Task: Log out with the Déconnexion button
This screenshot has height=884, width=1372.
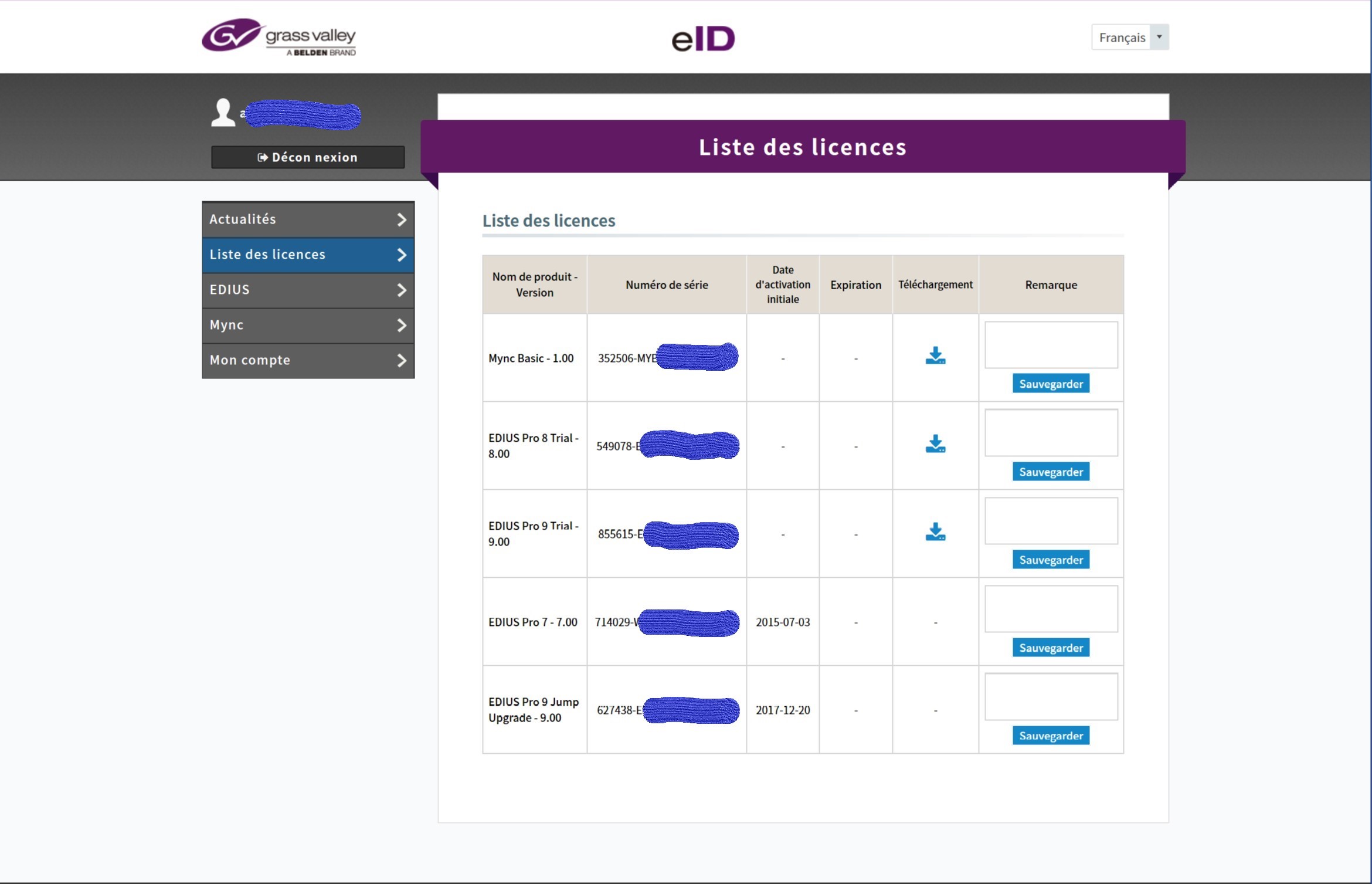Action: (x=308, y=157)
